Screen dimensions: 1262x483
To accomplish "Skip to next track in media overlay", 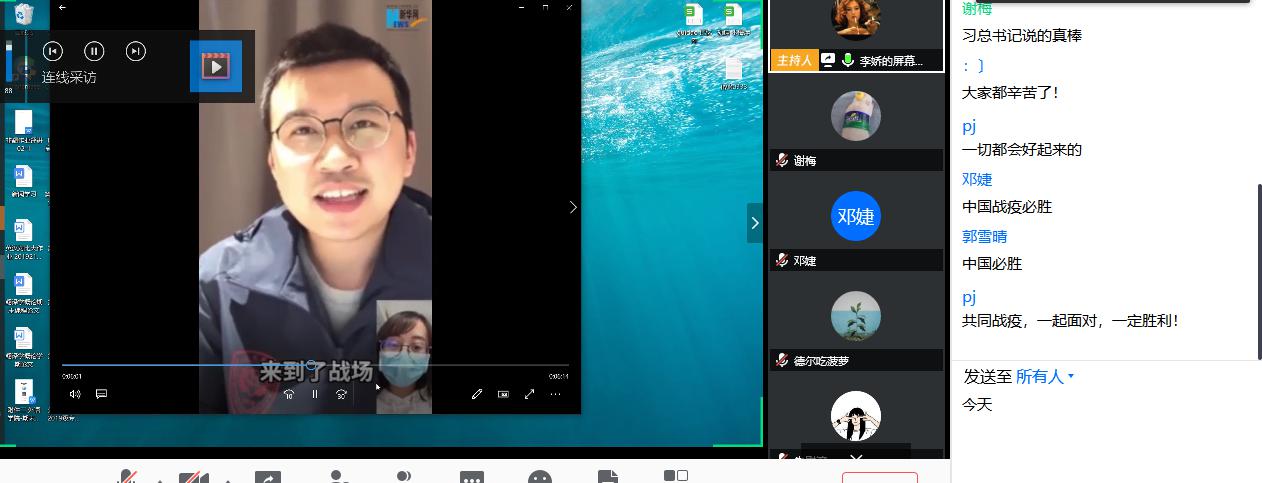I will (x=136, y=51).
